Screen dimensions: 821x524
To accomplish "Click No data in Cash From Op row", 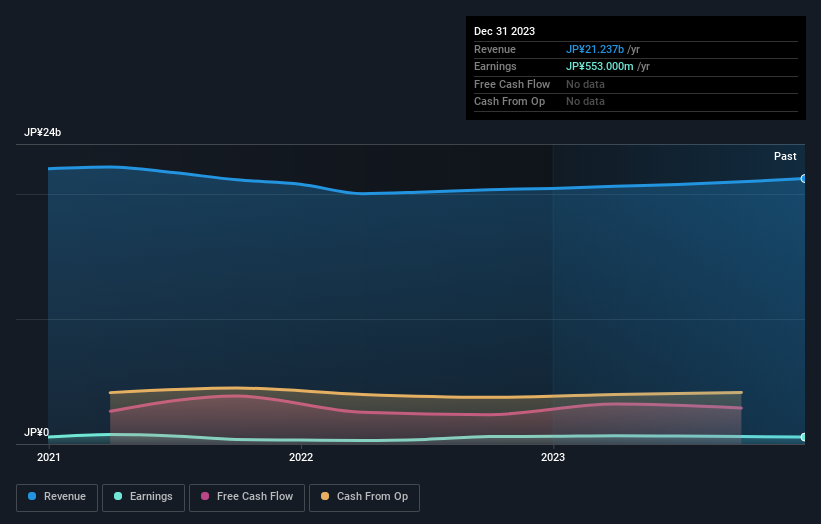I will (585, 102).
